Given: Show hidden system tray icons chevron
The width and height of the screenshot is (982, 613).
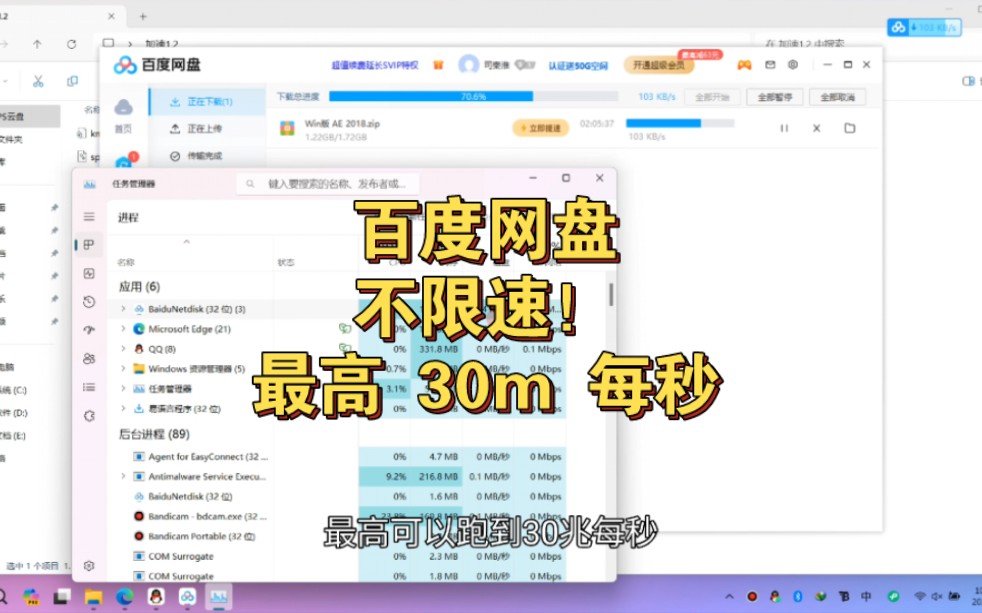Looking at the screenshot, I should (x=729, y=597).
